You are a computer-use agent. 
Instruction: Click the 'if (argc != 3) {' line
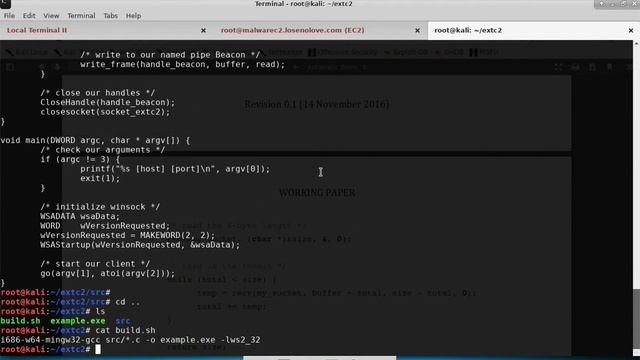80,159
